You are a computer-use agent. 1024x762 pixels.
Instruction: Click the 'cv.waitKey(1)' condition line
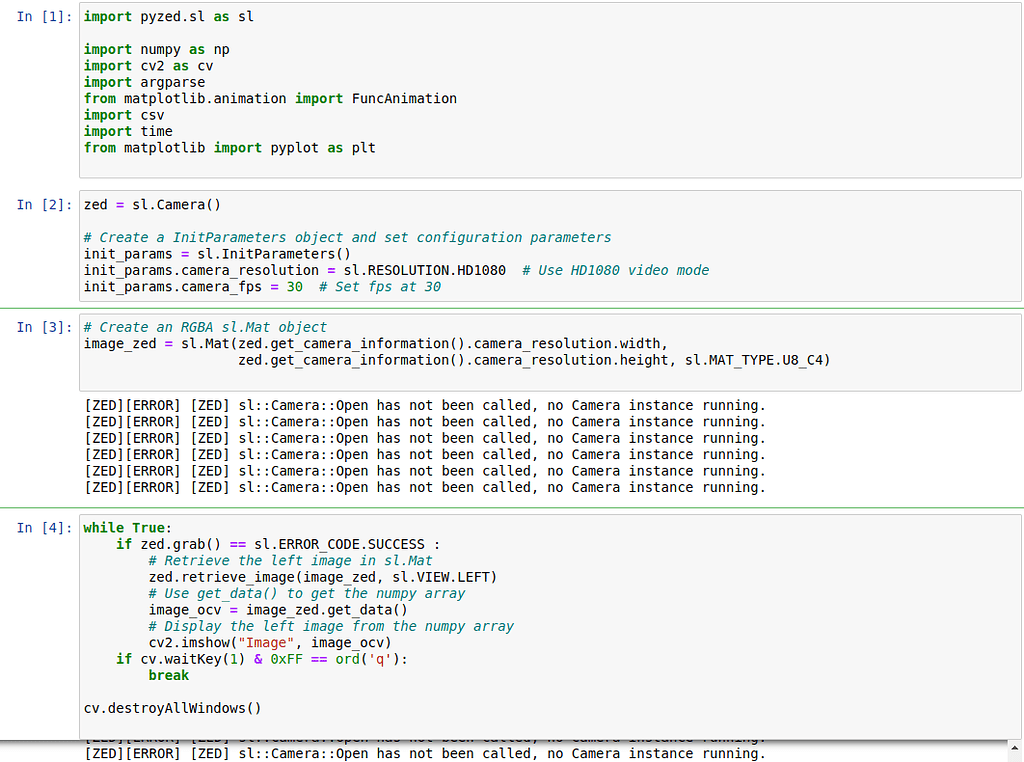click(x=262, y=659)
